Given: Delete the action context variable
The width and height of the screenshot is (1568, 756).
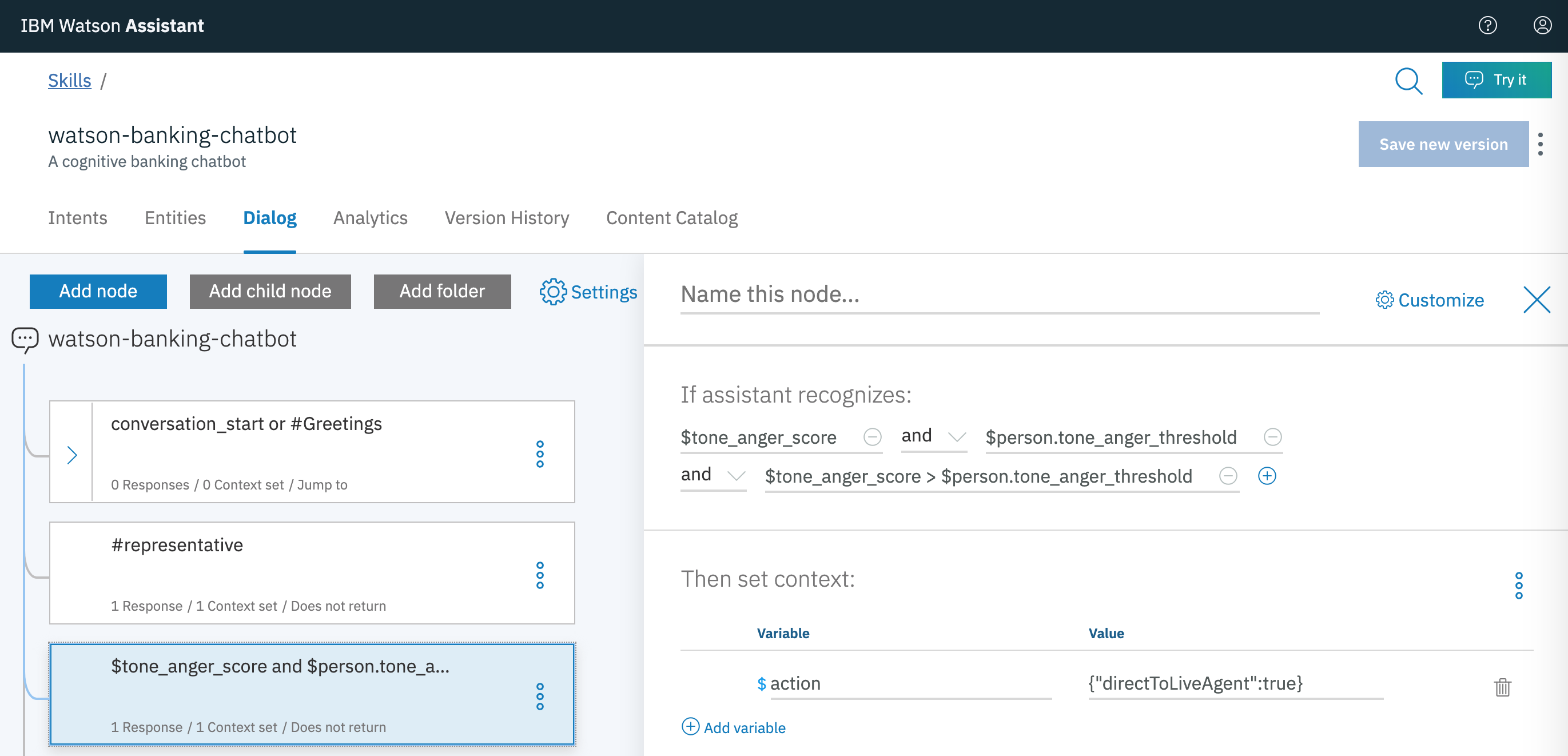Looking at the screenshot, I should [x=1502, y=687].
